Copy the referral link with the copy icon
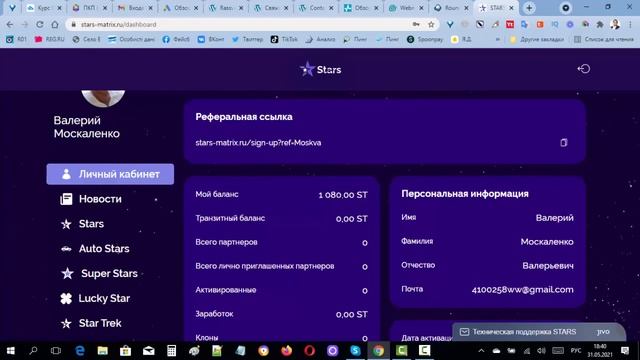Image resolution: width=640 pixels, height=360 pixels. click(x=564, y=142)
